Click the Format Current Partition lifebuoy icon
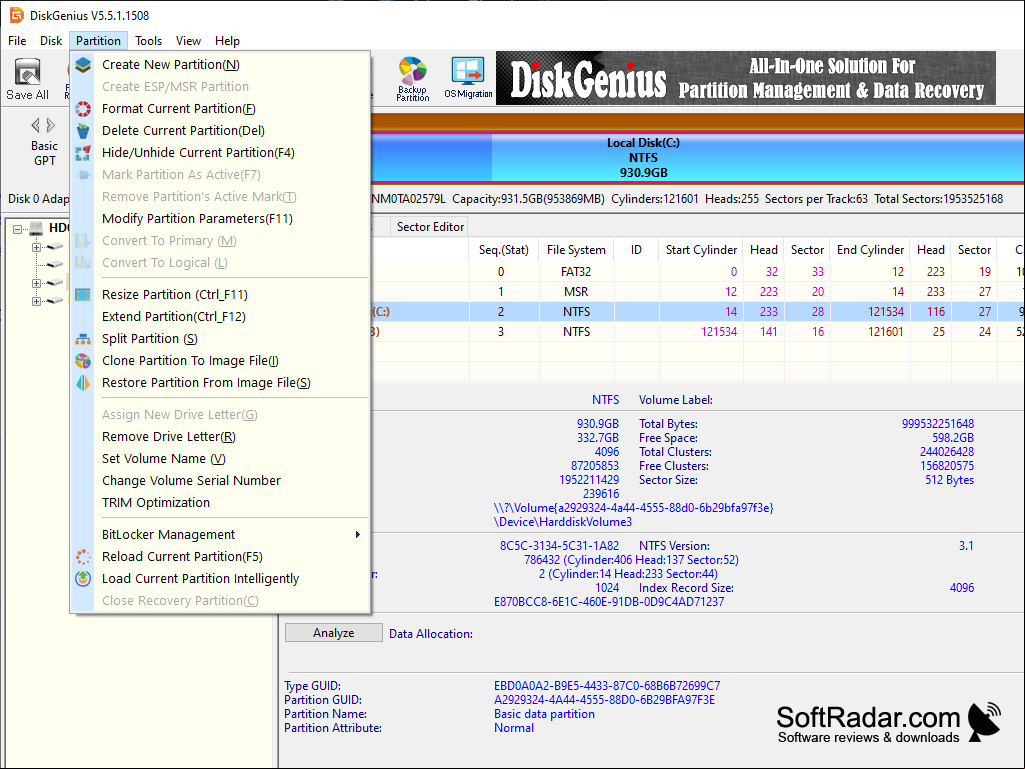Screen dimensions: 1025x769 [83, 109]
